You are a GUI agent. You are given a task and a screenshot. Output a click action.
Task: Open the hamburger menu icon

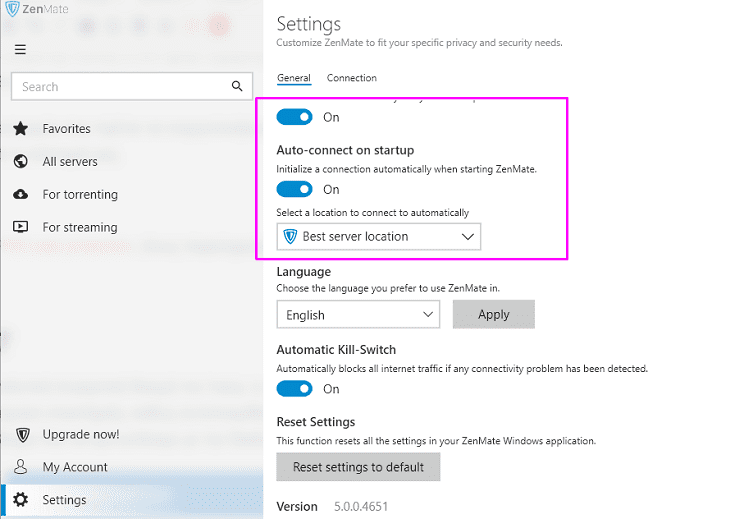[20, 49]
